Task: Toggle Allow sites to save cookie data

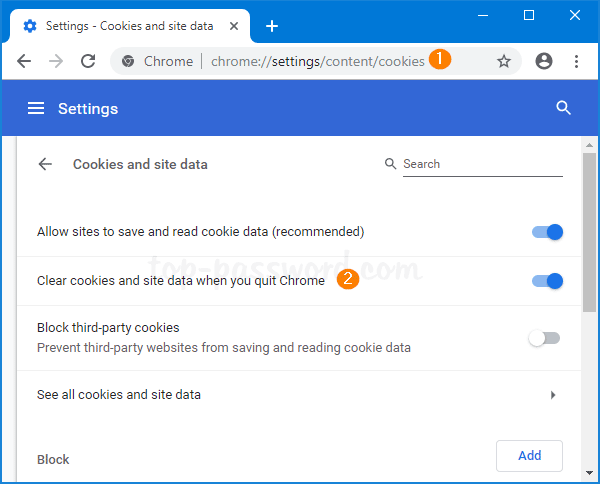Action: click(x=547, y=232)
